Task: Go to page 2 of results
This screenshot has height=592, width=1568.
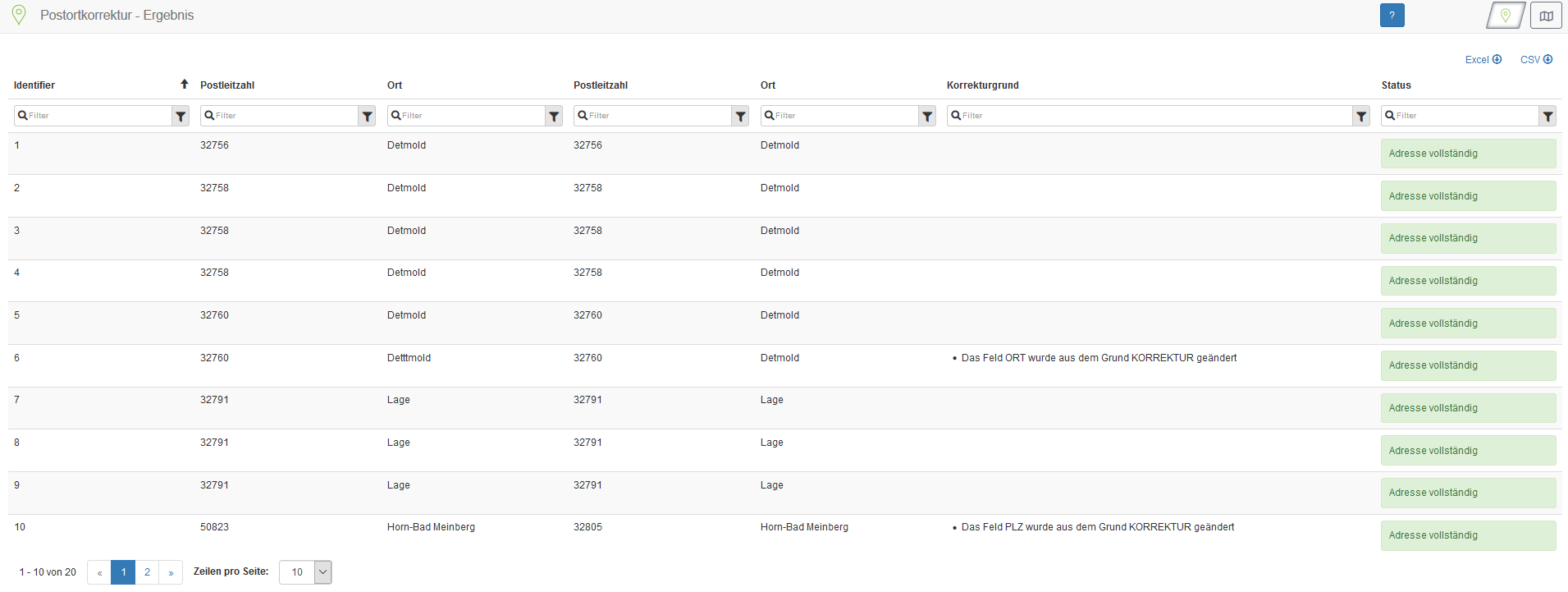Action: [147, 572]
